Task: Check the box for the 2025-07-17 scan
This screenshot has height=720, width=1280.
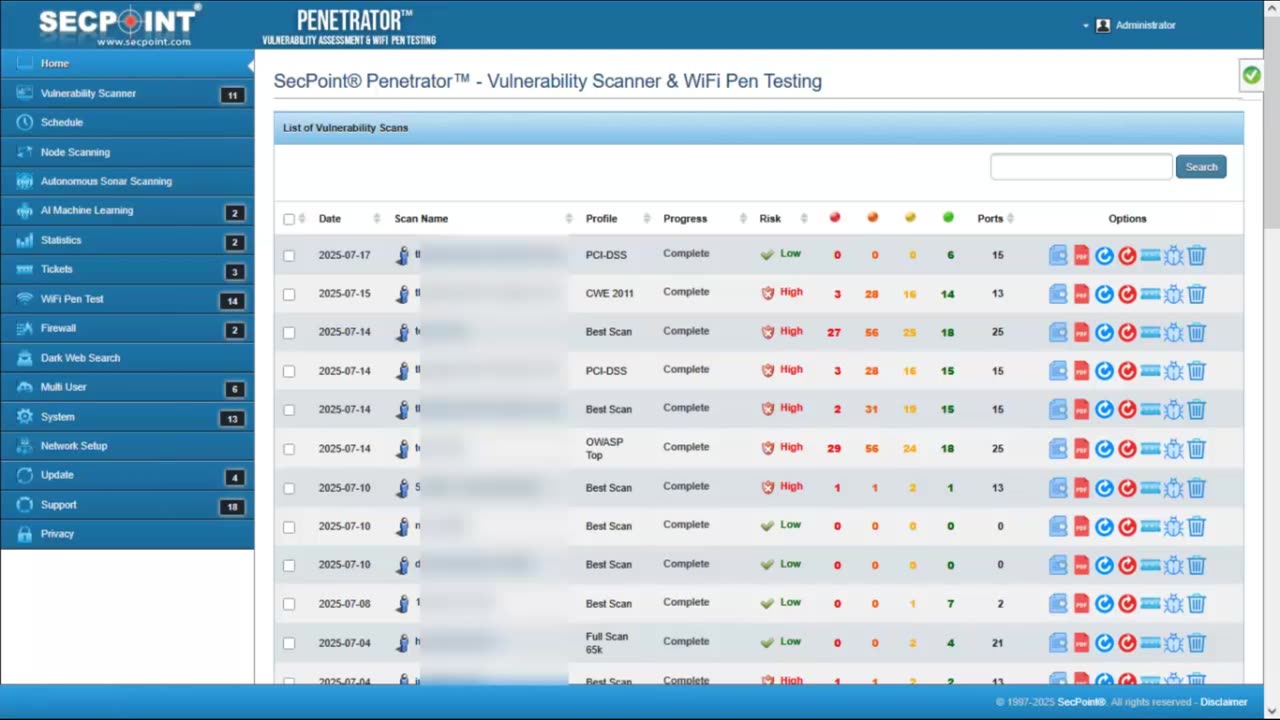Action: (x=289, y=256)
